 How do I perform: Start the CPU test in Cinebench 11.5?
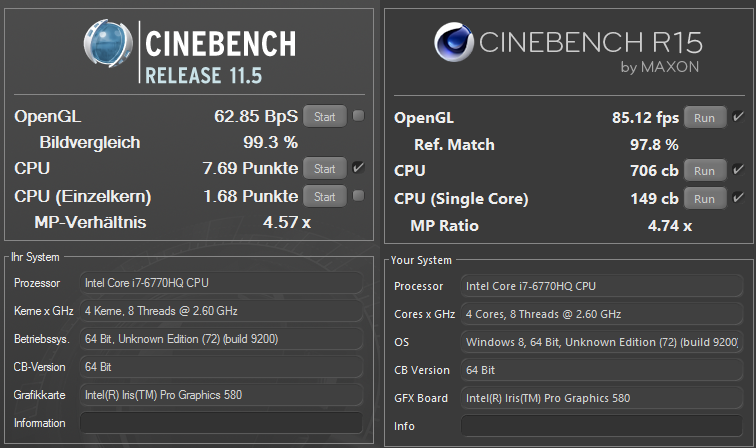click(324, 168)
